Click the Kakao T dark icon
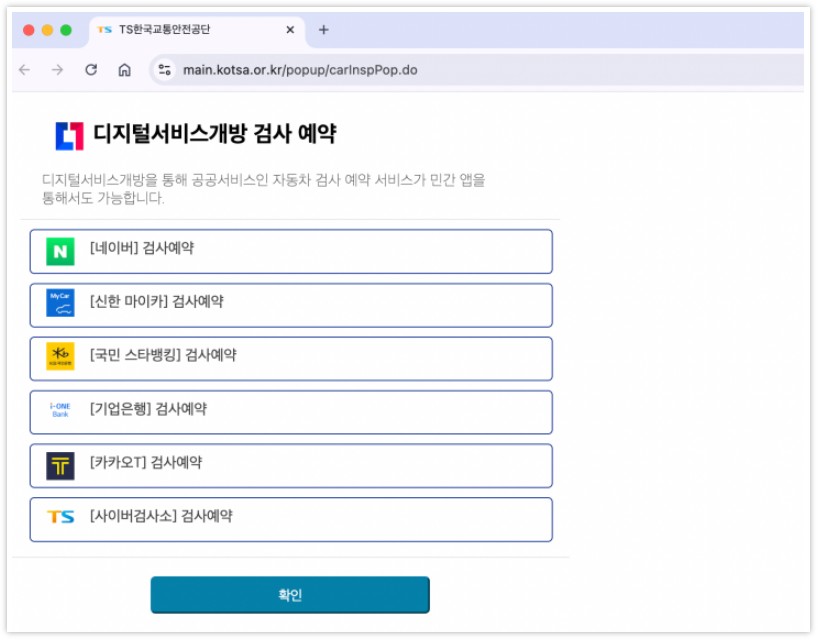The height and width of the screenshot is (640, 818). point(60,466)
